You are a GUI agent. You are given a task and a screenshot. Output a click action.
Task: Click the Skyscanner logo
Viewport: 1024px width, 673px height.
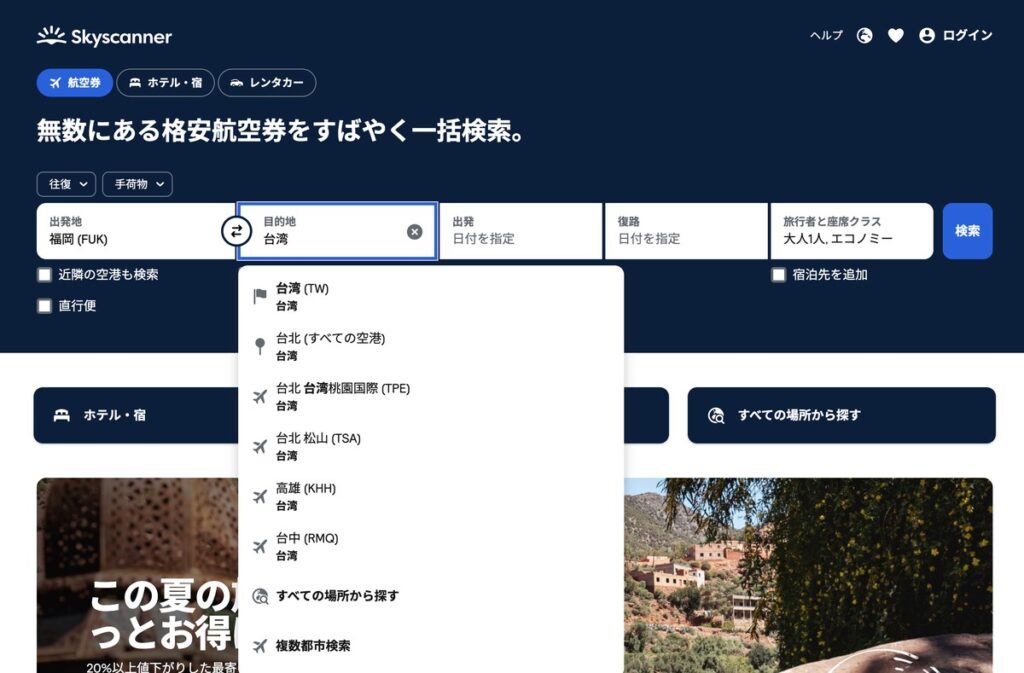(104, 36)
